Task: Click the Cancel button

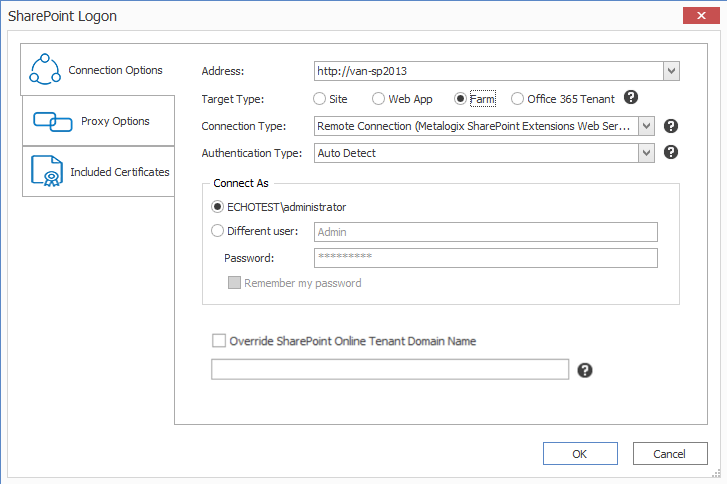Action: 669,453
